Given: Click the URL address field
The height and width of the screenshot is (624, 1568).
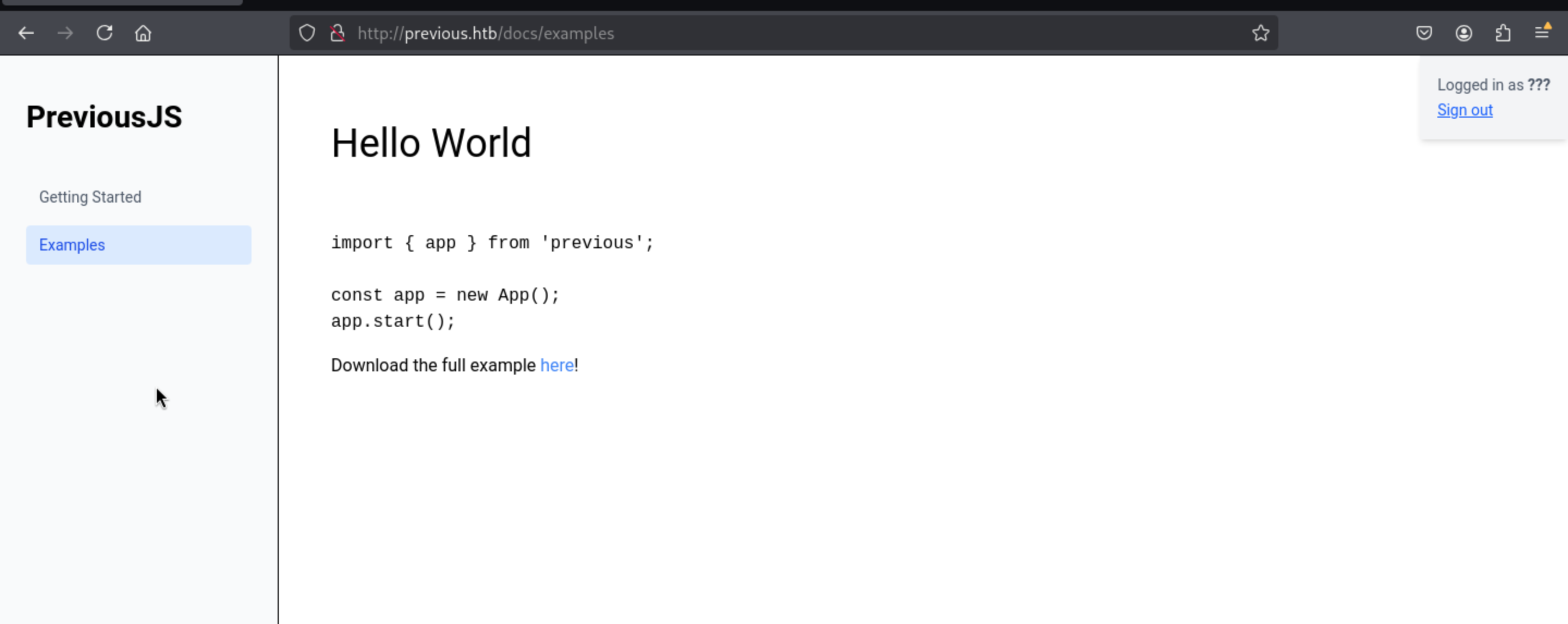Looking at the screenshot, I should pyautogui.click(x=791, y=33).
